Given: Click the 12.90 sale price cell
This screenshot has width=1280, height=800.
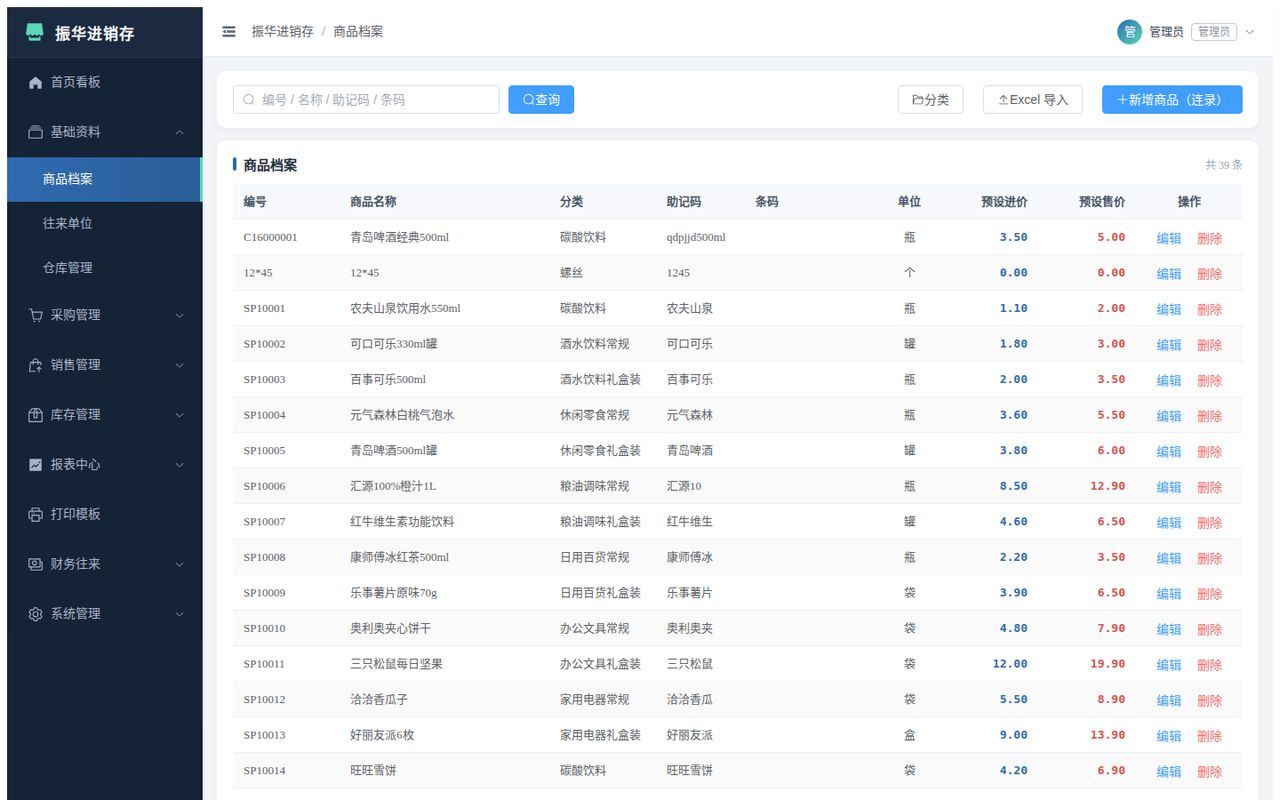Looking at the screenshot, I should [1108, 486].
